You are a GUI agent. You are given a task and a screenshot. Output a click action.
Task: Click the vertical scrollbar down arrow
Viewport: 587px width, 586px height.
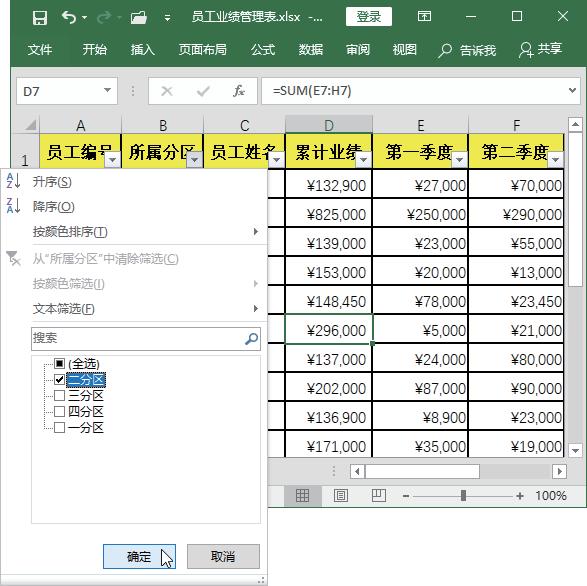click(x=575, y=450)
